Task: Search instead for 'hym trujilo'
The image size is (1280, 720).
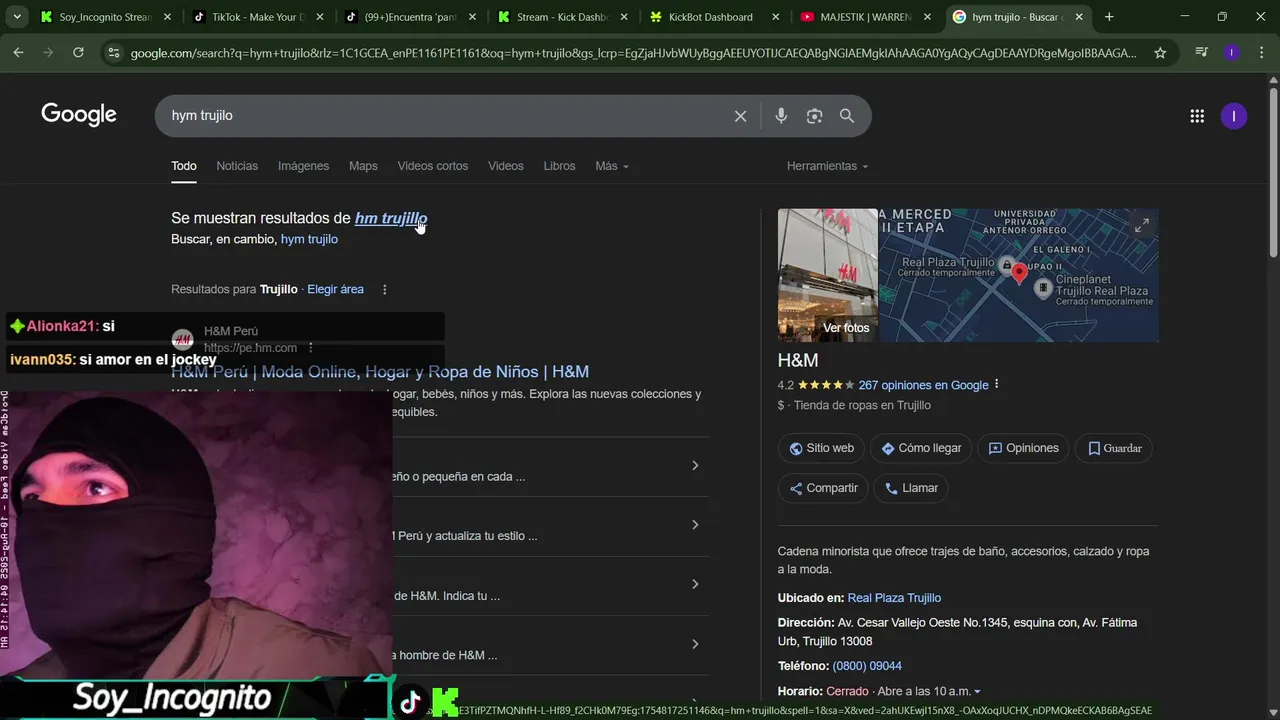Action: click(309, 239)
